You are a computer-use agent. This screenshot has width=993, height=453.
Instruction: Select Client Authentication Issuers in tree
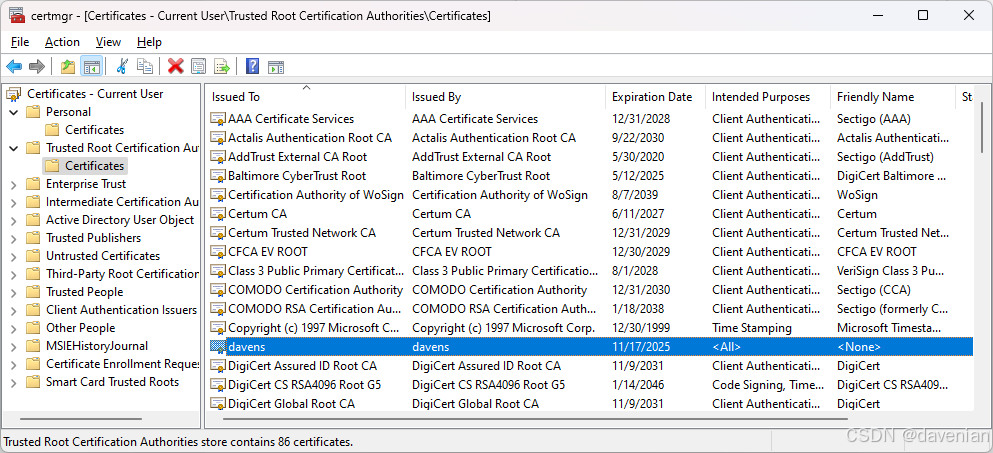121,310
